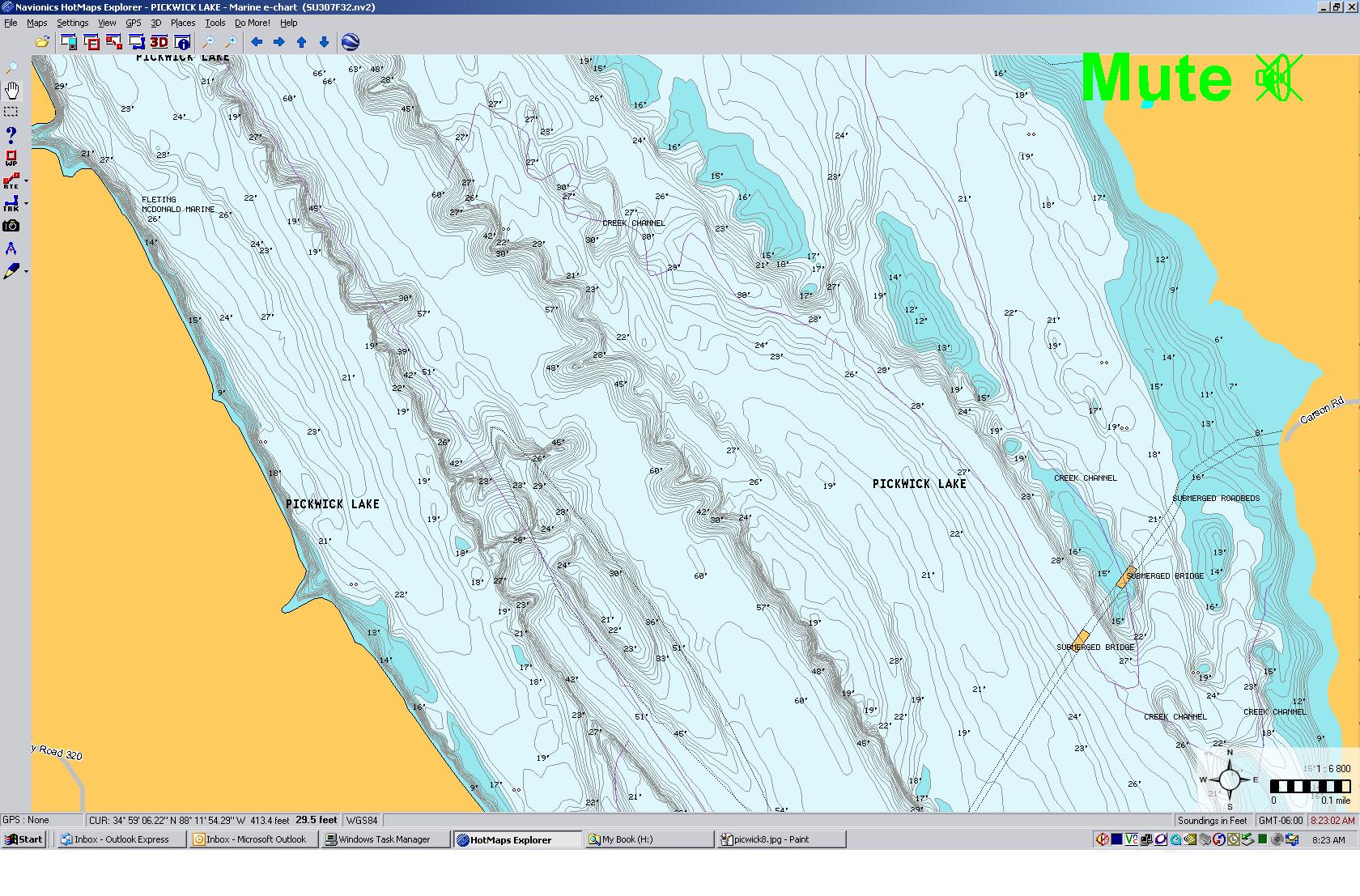Expand the pencil tool dropdown arrow
Screen dimensions: 1360x896
[27, 272]
